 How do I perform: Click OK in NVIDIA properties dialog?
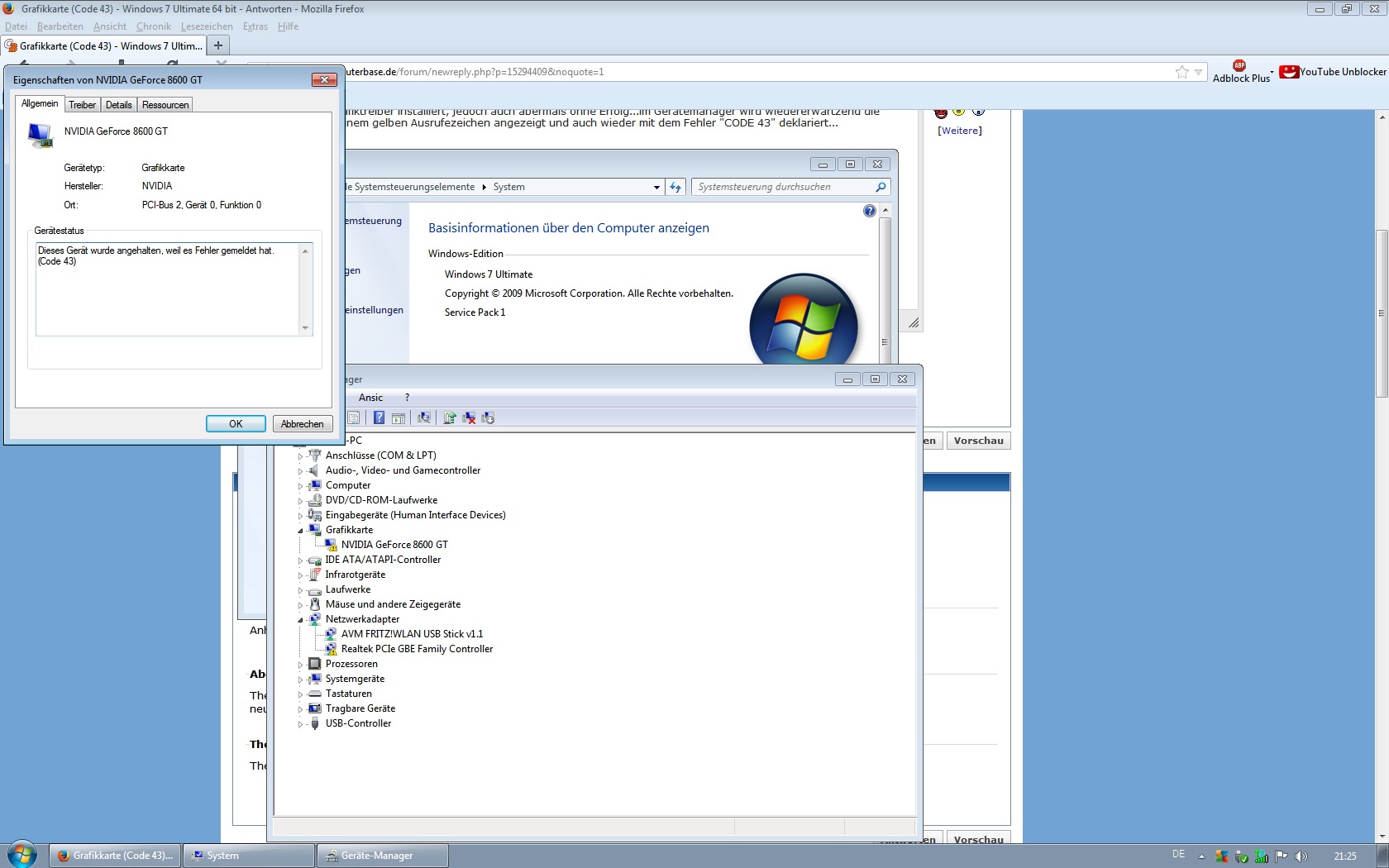[236, 424]
